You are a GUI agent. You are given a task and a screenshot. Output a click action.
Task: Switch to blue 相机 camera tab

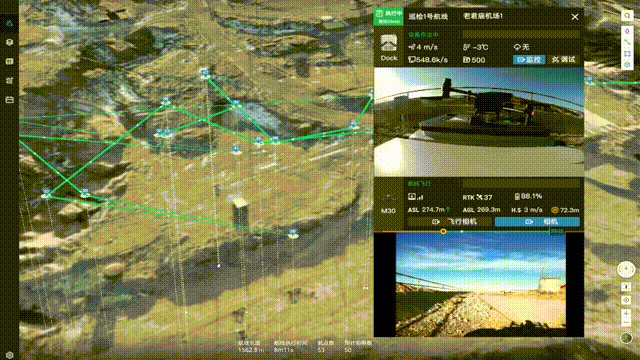[x=537, y=222]
